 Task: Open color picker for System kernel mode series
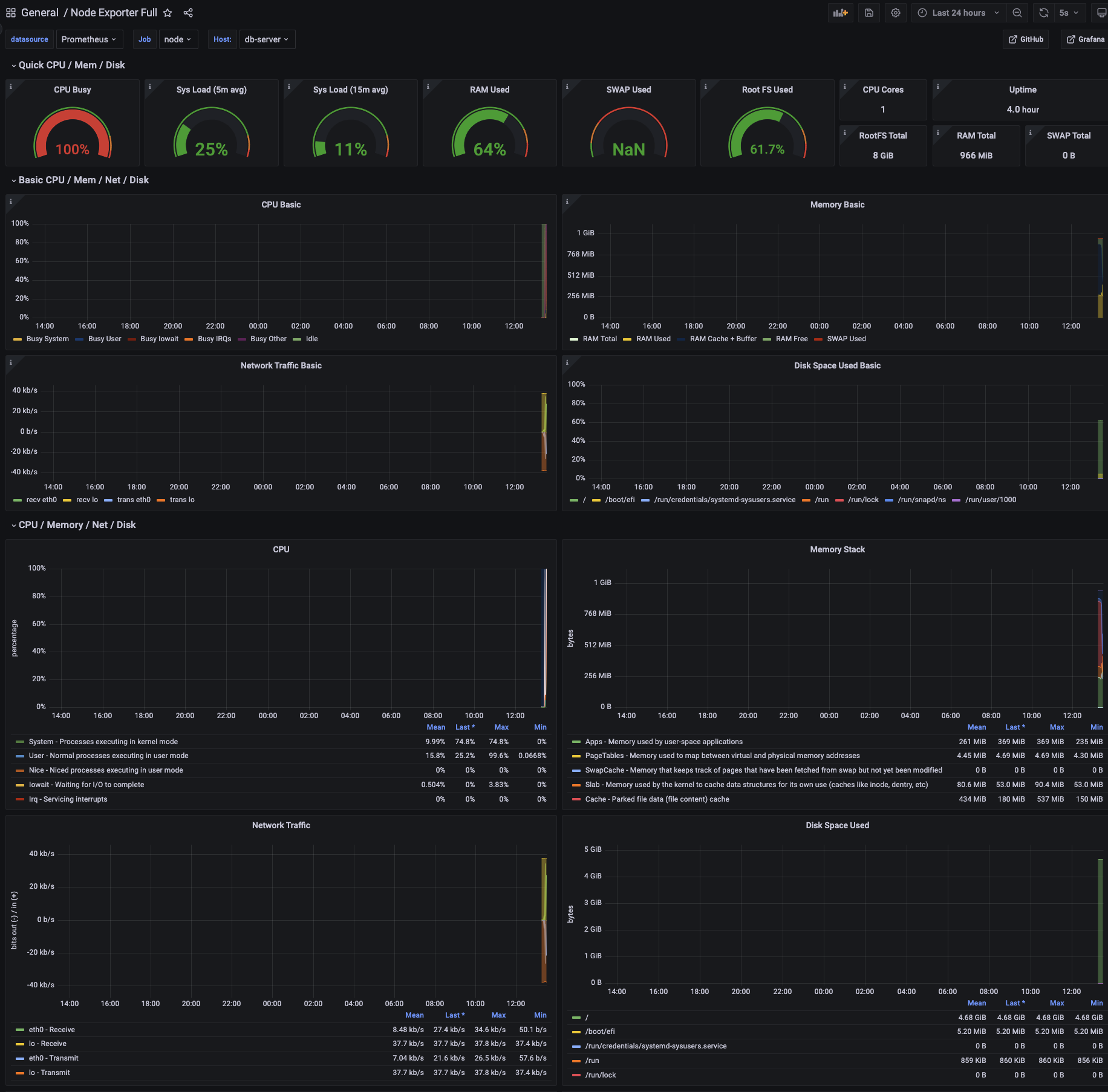[20, 742]
